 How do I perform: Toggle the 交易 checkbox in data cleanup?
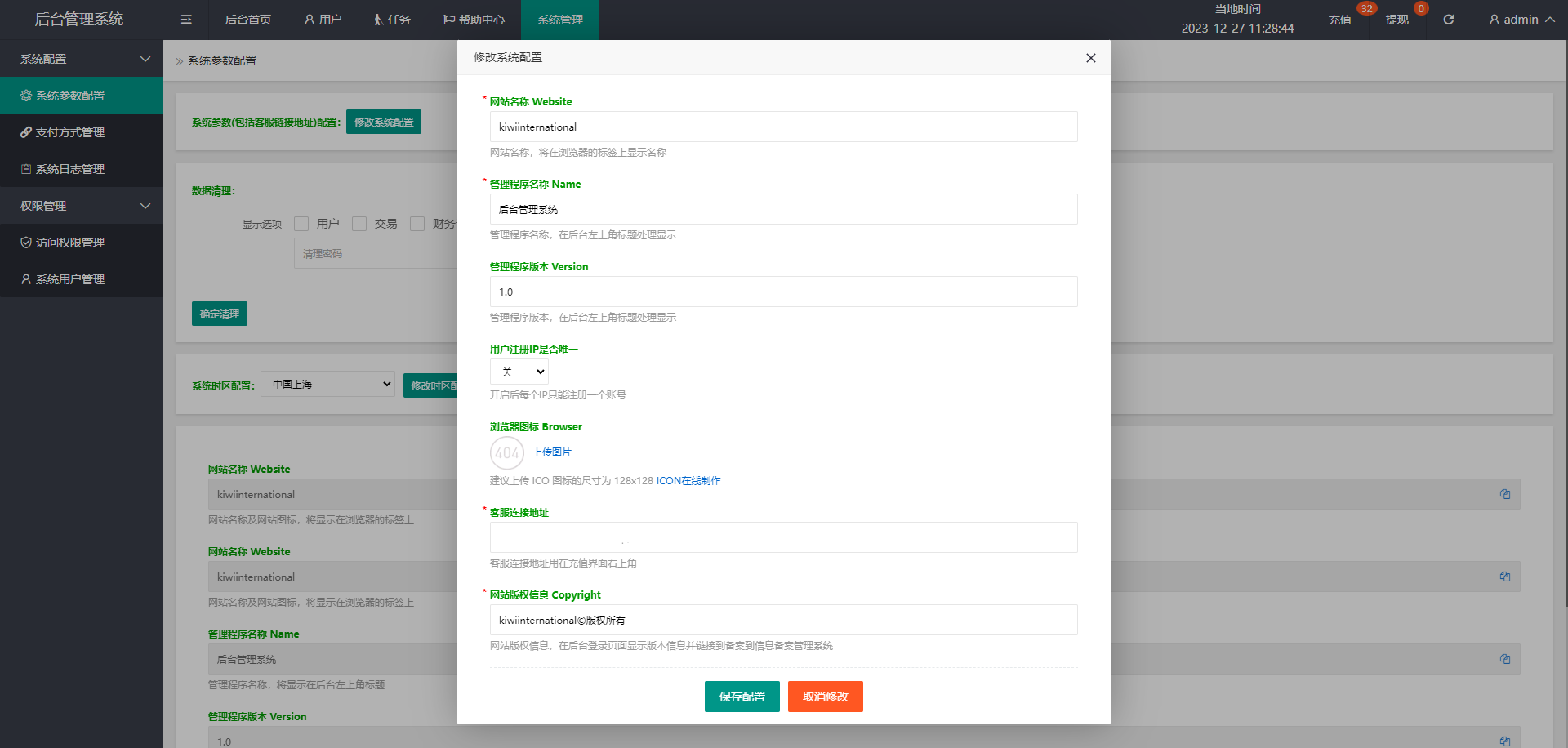[359, 224]
